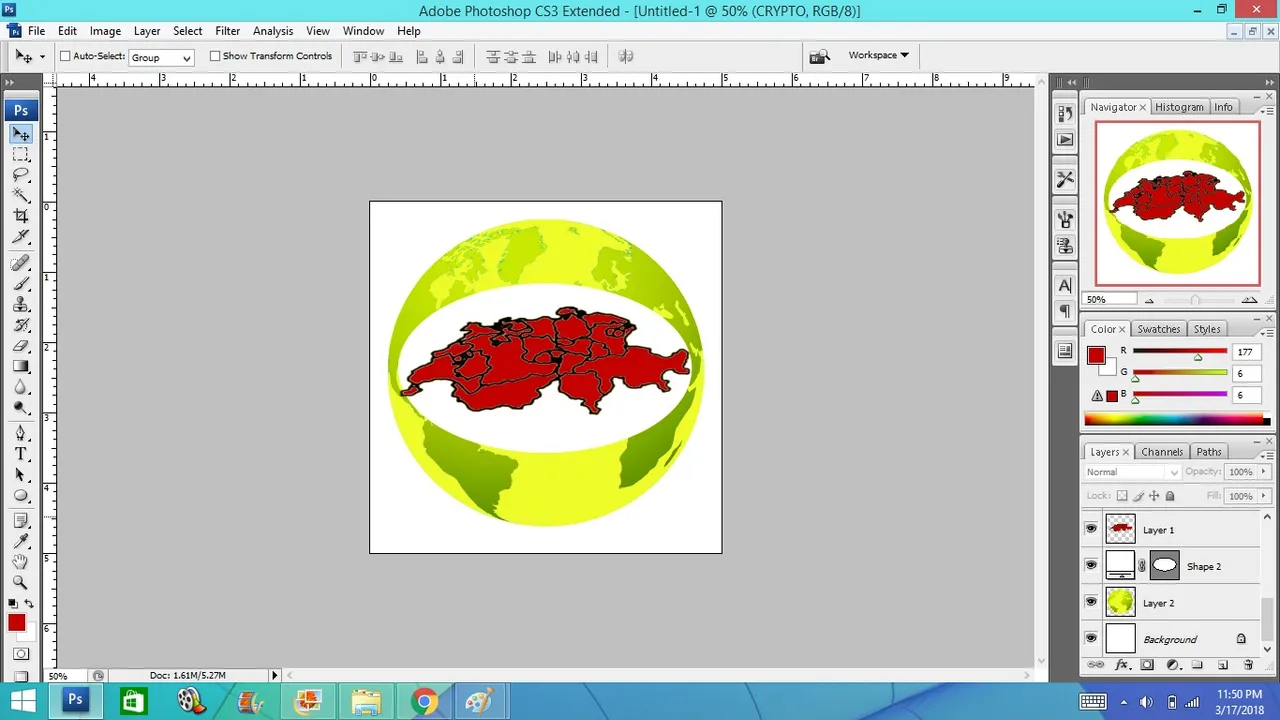Select the Eyedropper tool
The width and height of the screenshot is (1280, 720).
21,541
